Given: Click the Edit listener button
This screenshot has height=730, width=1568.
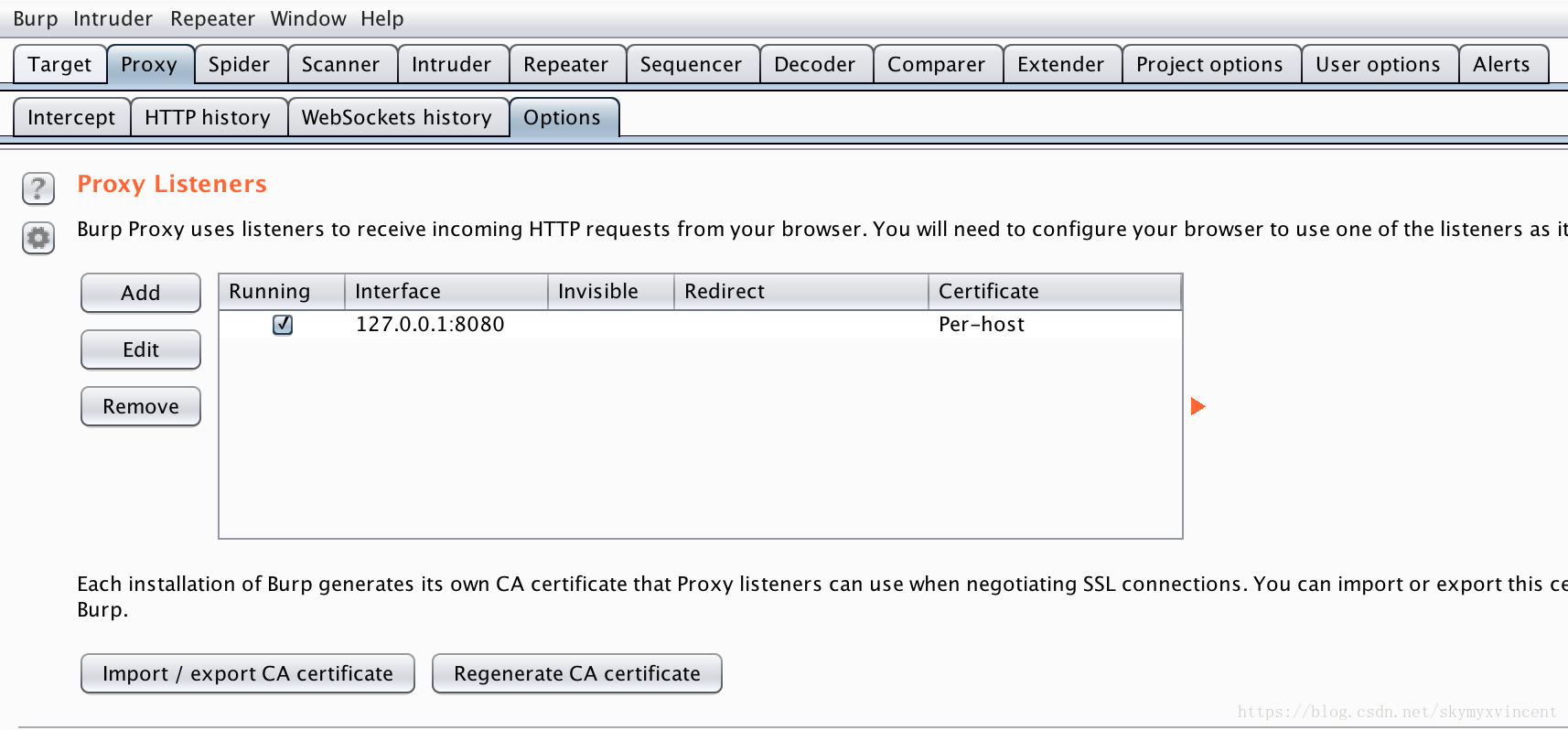Looking at the screenshot, I should (x=141, y=349).
